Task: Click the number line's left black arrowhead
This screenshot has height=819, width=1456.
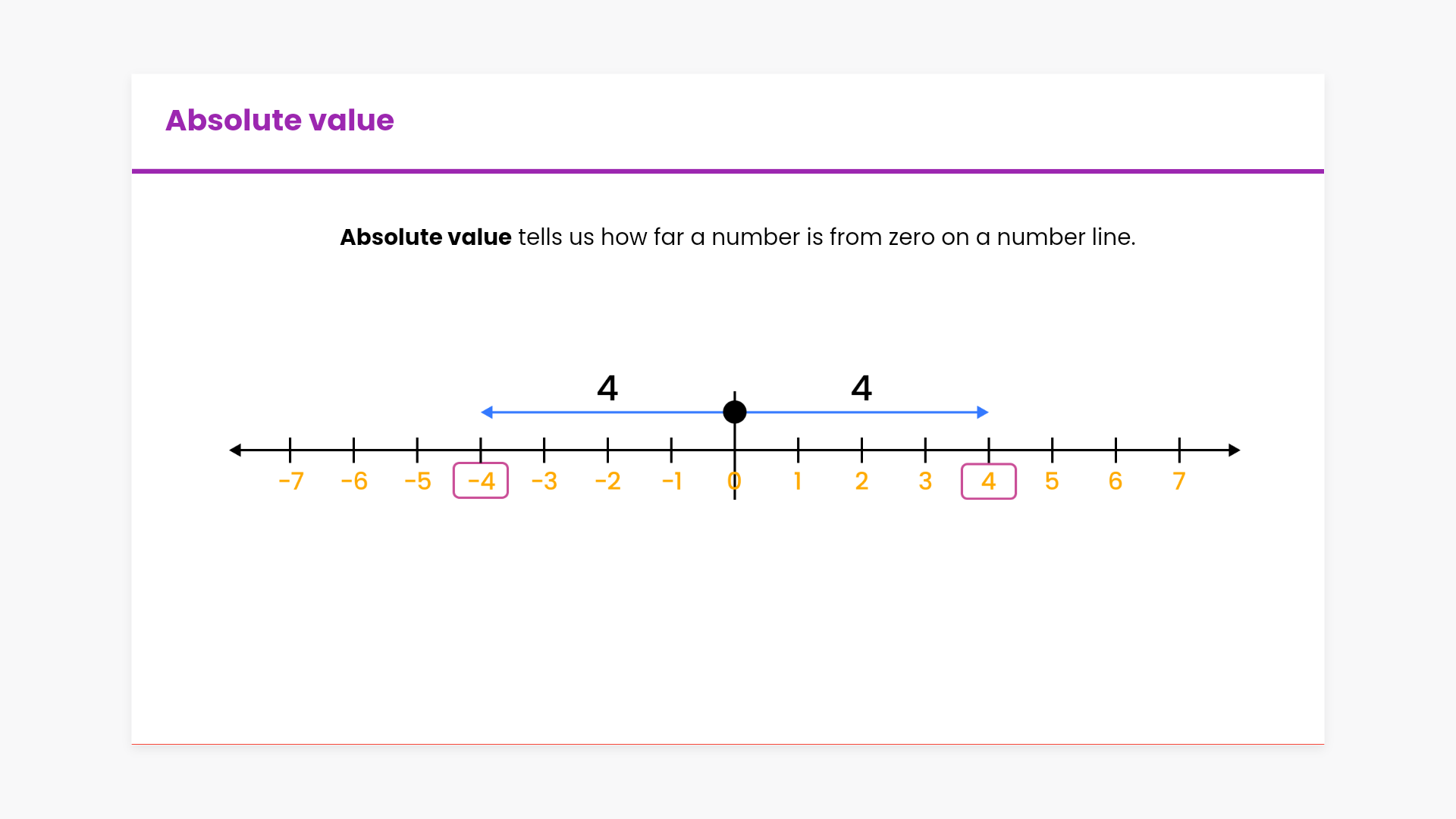Action: point(235,450)
